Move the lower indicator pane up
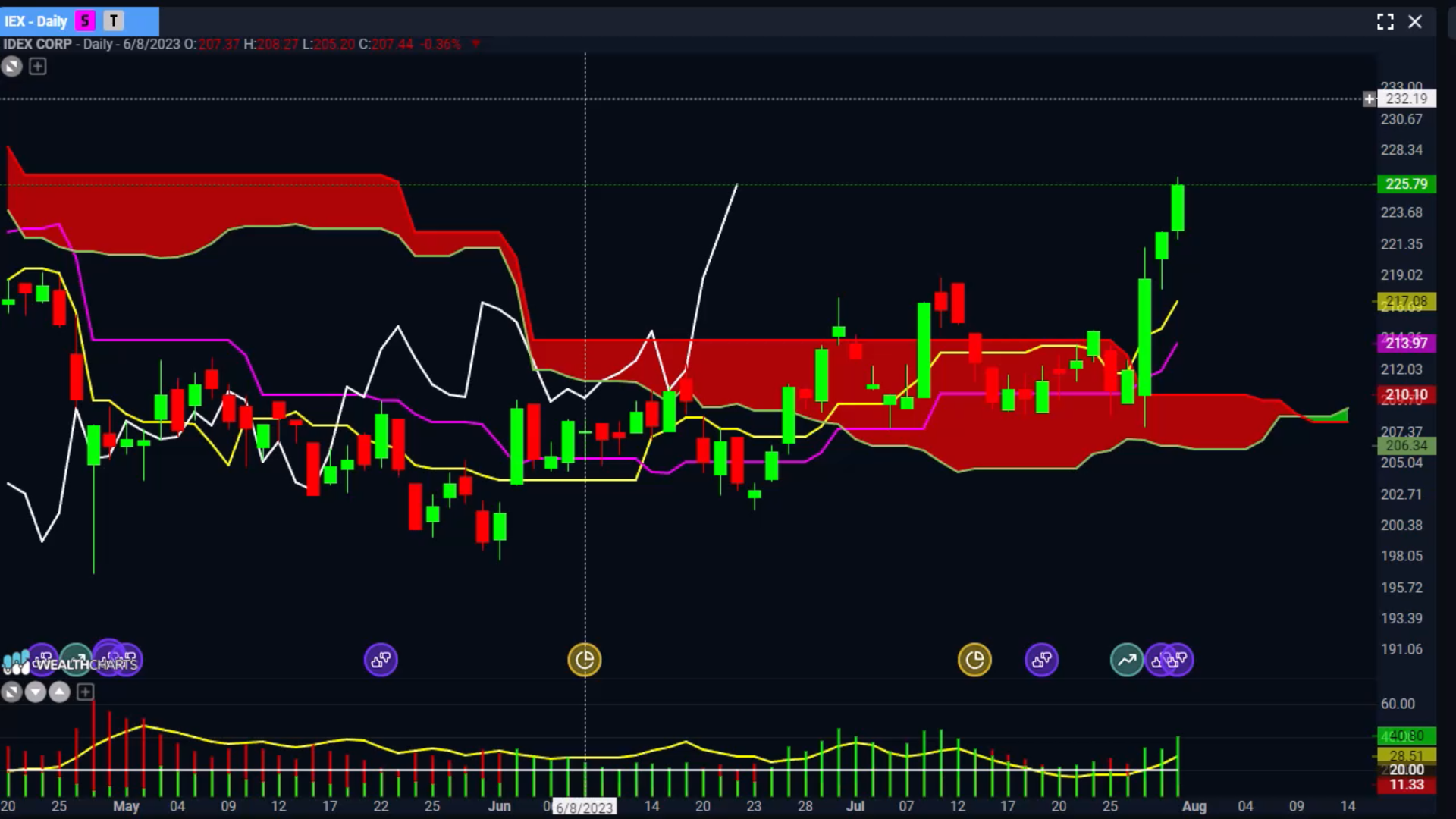 tap(60, 692)
